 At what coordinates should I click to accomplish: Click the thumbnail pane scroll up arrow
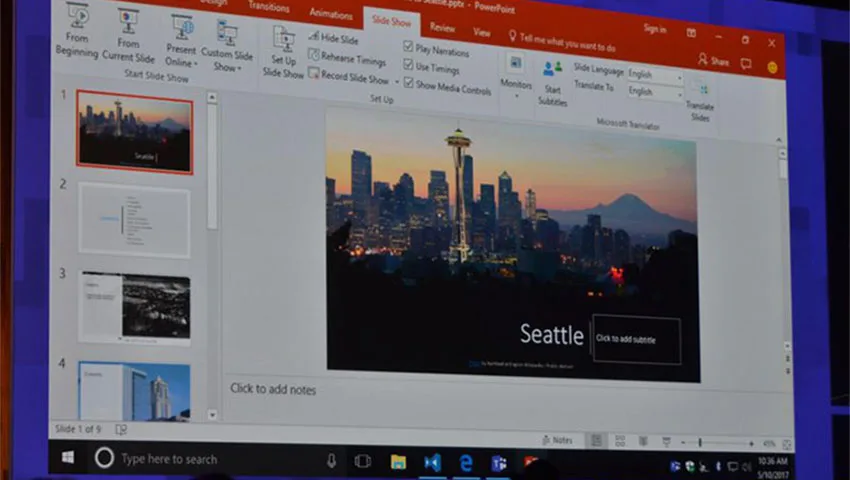pos(212,98)
